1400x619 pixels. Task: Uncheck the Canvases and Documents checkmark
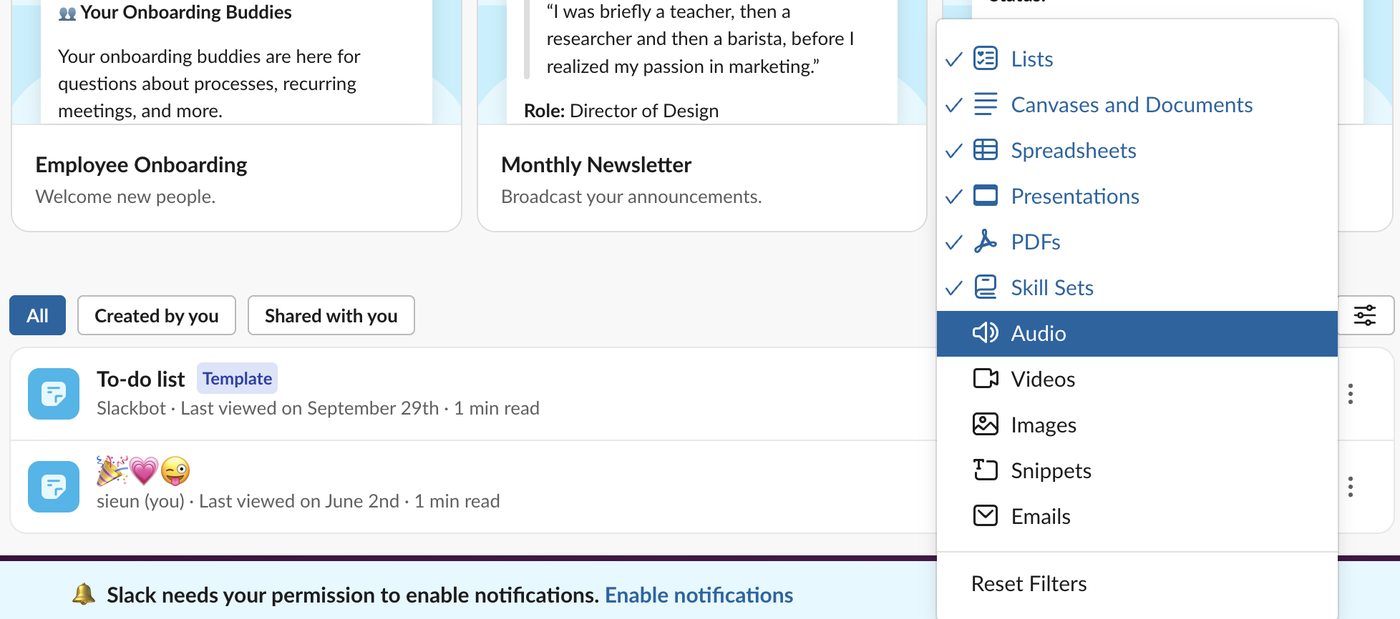click(x=953, y=105)
